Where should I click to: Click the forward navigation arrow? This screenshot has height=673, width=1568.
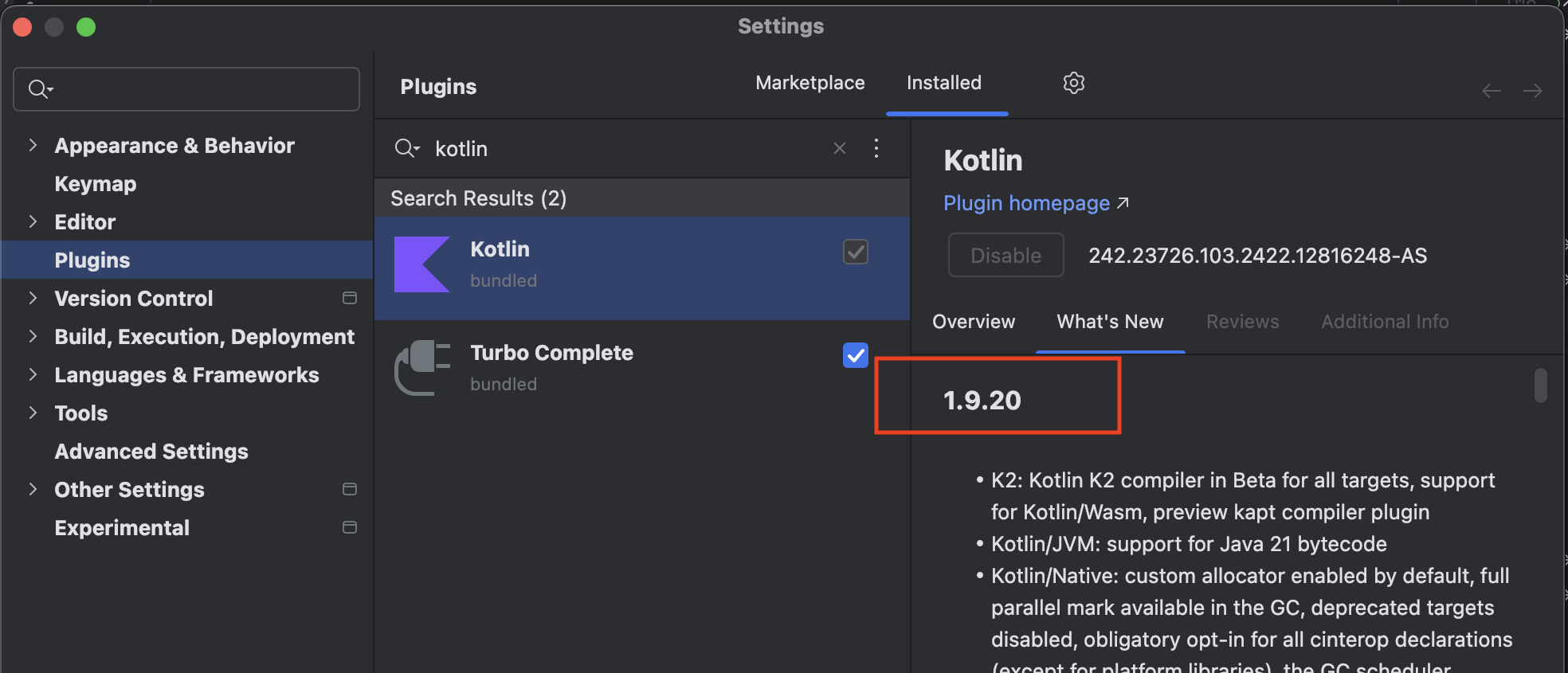(x=1533, y=92)
